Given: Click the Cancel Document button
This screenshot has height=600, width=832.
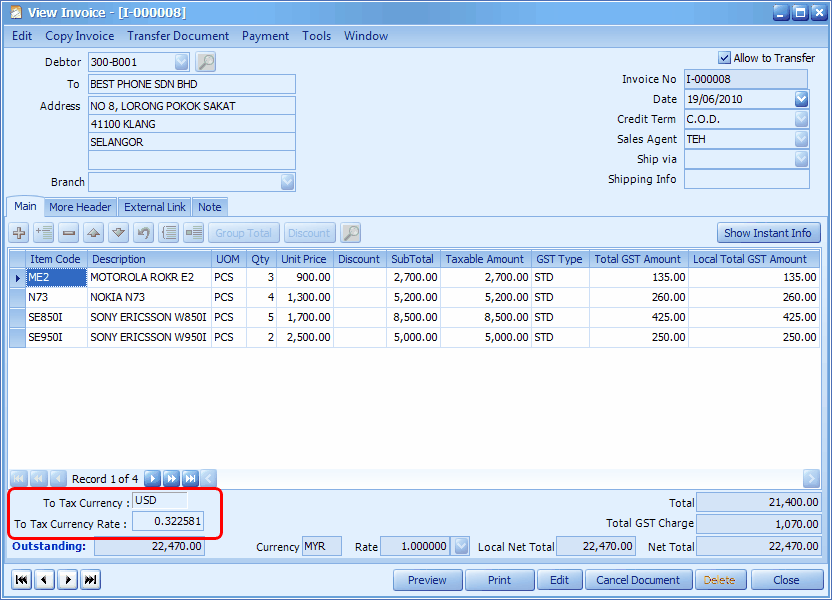Looking at the screenshot, I should 638,580.
